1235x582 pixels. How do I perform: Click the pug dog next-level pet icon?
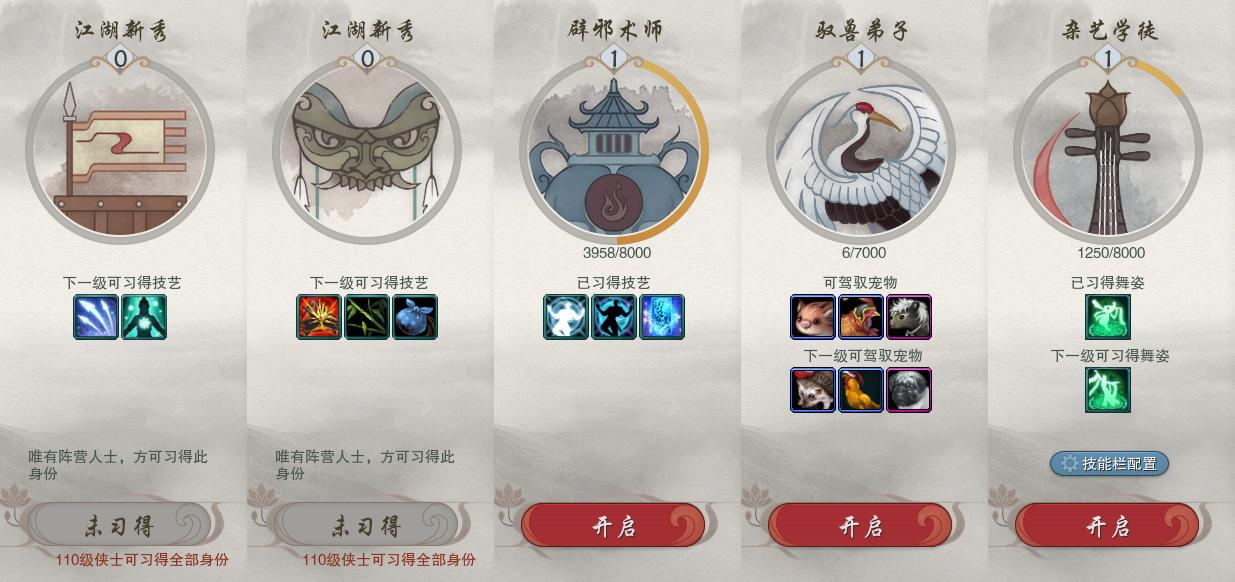(909, 389)
